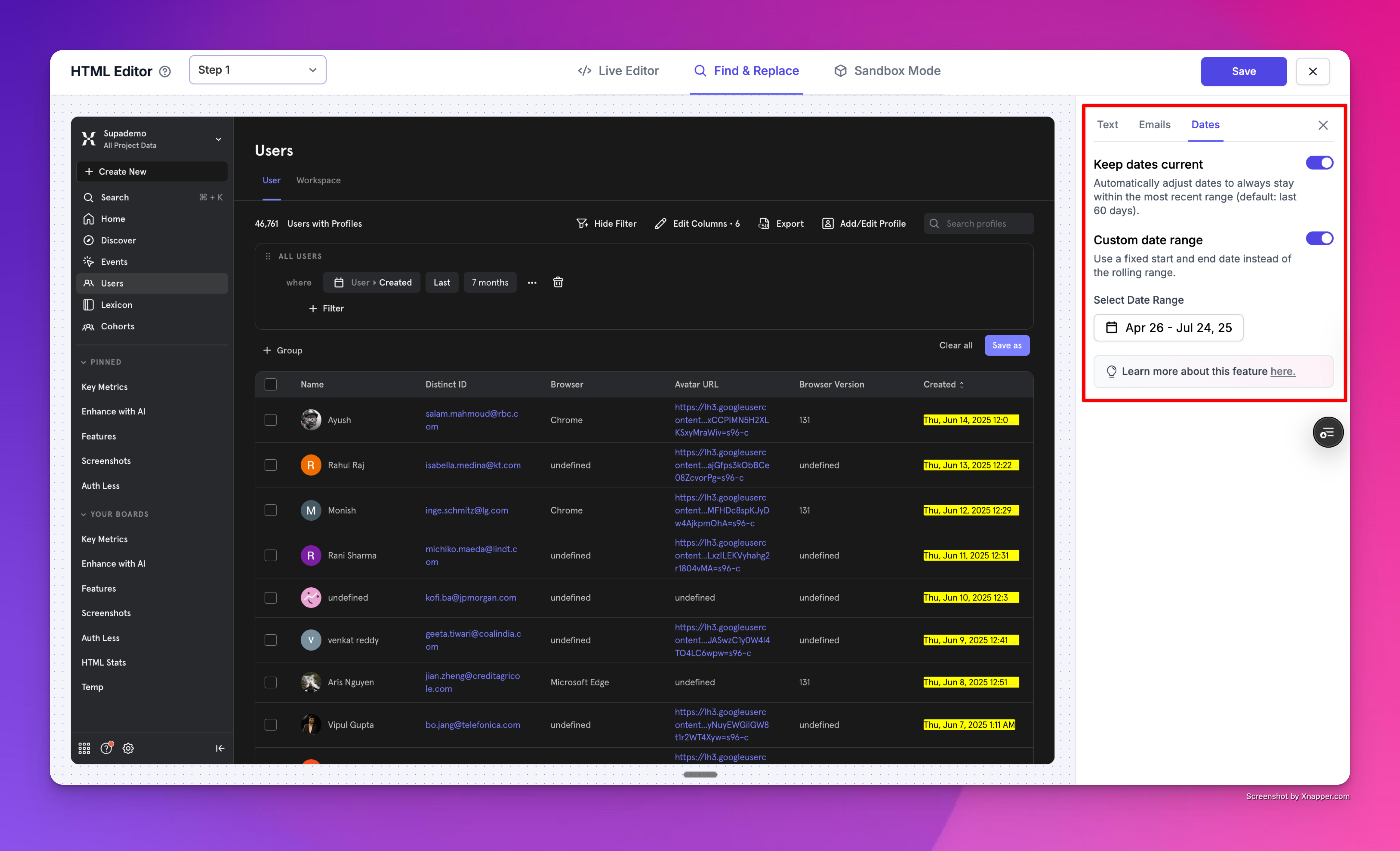The image size is (1400, 851).
Task: Open the apps grid icon at the sidebar bottom
Action: (x=84, y=748)
